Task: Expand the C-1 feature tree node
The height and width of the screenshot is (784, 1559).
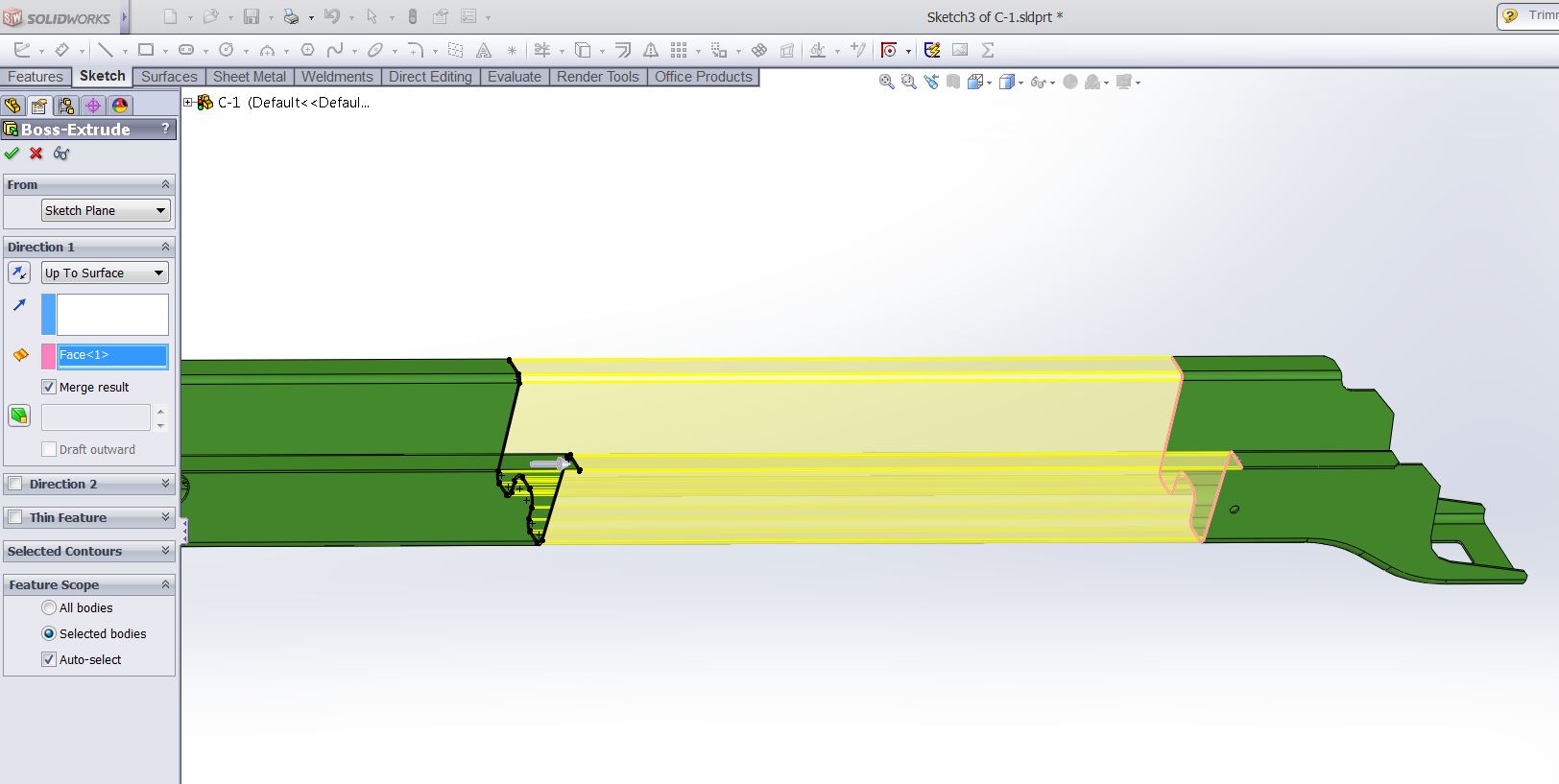Action: coord(189,103)
